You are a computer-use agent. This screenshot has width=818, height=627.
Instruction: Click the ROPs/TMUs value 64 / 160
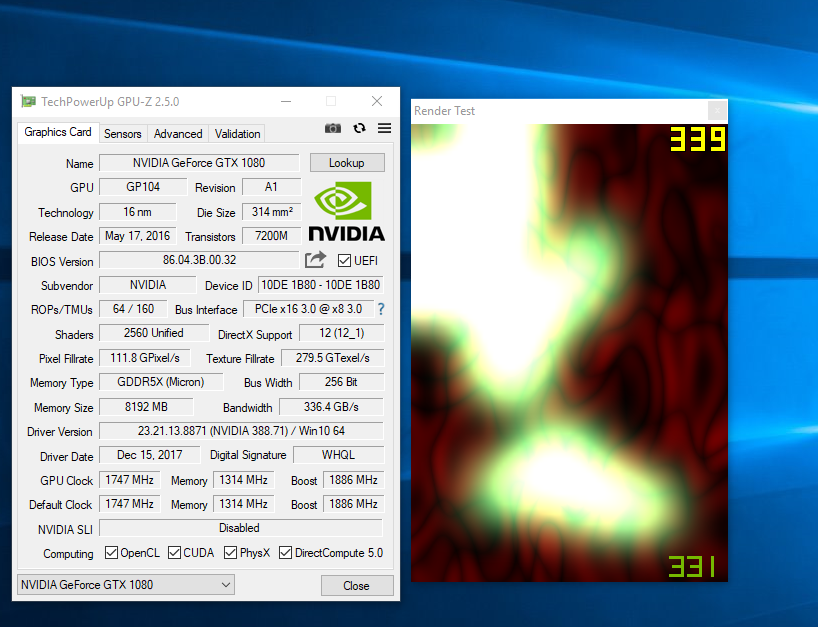pos(133,309)
